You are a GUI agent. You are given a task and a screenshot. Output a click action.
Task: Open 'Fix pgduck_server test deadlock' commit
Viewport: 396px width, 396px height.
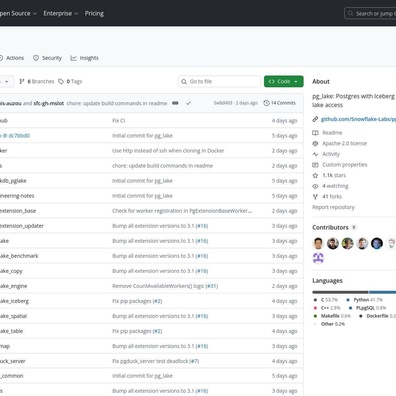(x=150, y=361)
